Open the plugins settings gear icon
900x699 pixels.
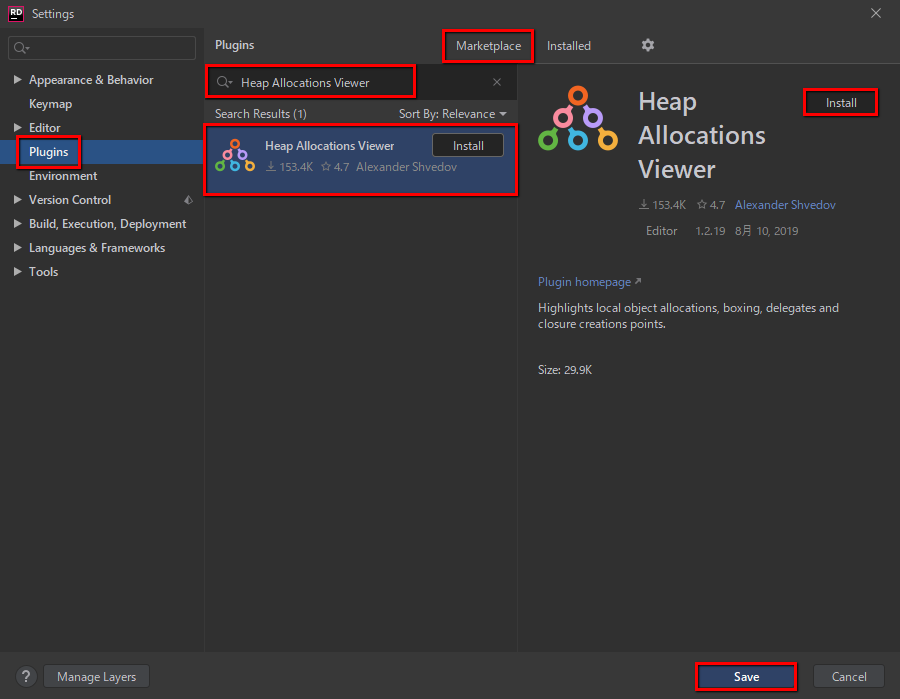(x=647, y=45)
